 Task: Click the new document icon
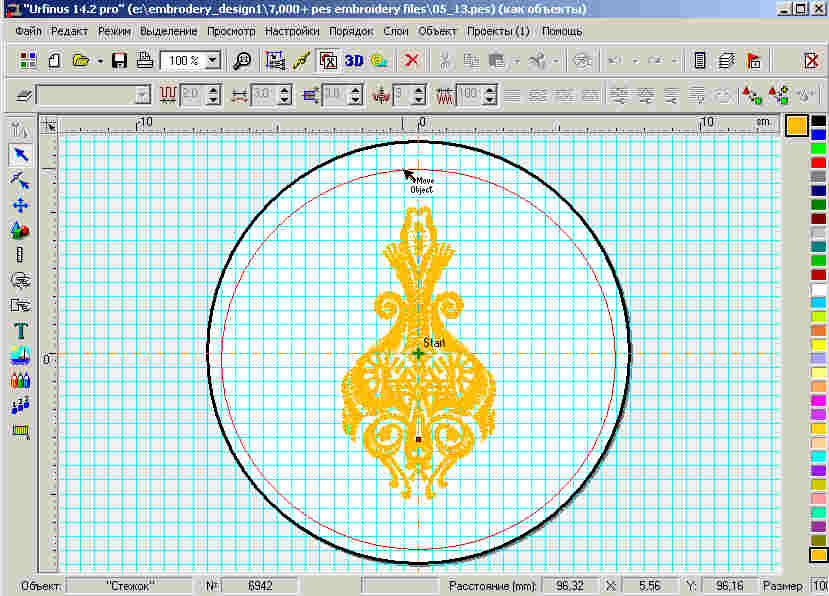coord(55,61)
